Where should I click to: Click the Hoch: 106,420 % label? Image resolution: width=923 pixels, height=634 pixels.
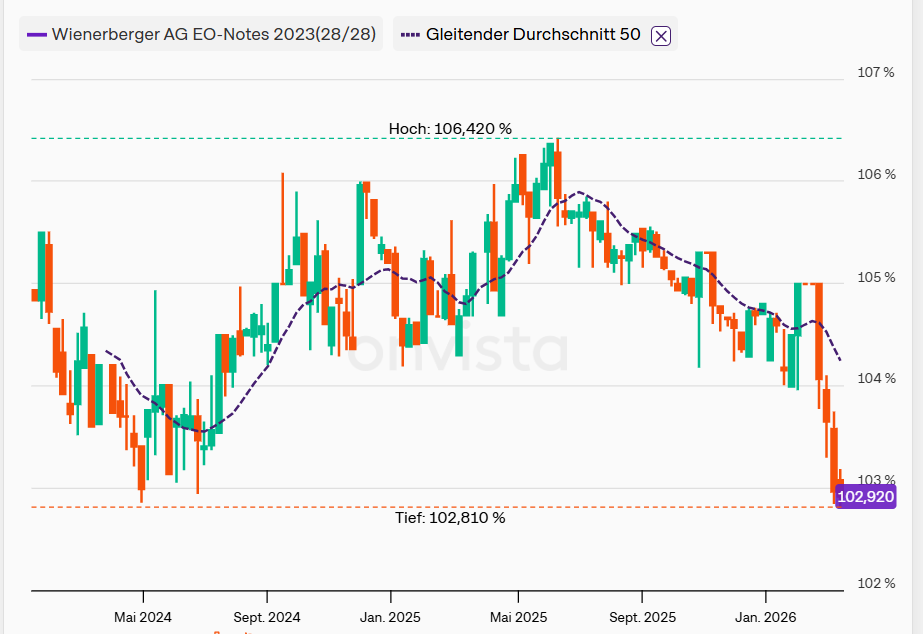(450, 128)
